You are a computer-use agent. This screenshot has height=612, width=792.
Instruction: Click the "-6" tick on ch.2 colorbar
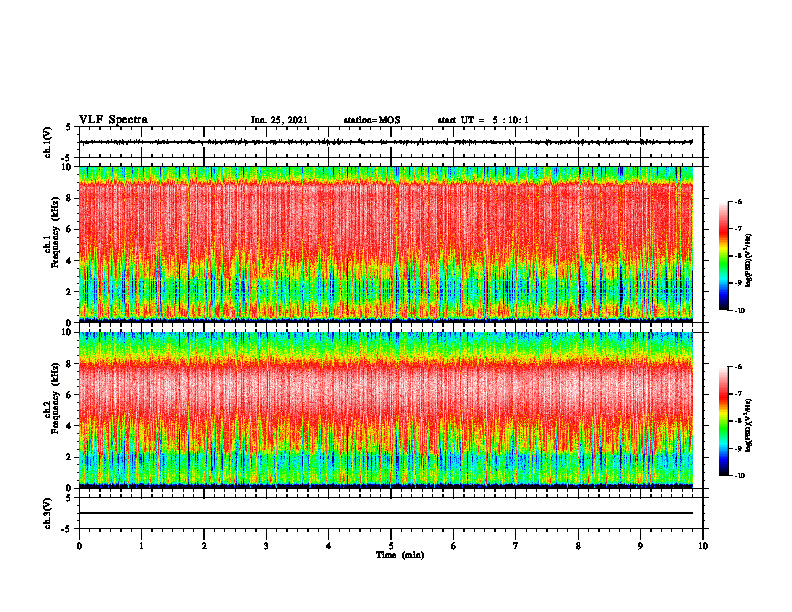pos(738,367)
